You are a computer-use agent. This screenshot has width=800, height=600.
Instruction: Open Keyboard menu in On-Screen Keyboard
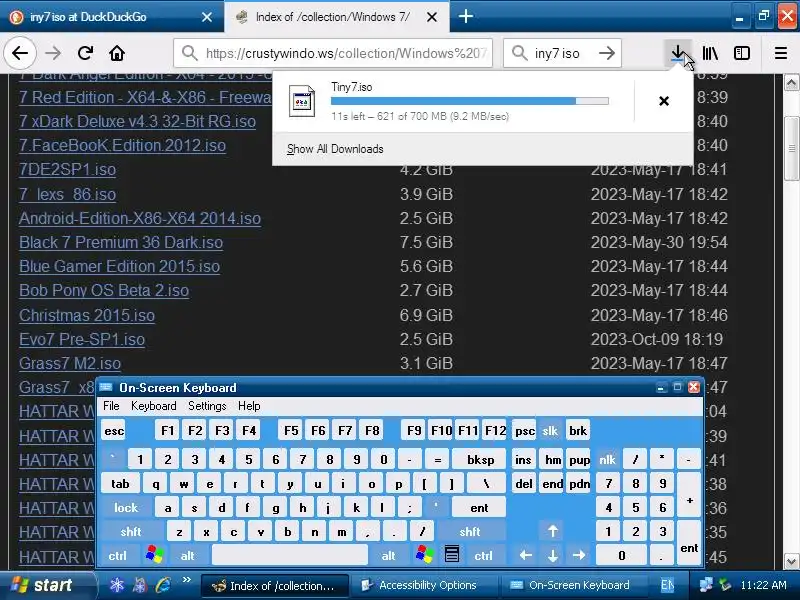(154, 406)
